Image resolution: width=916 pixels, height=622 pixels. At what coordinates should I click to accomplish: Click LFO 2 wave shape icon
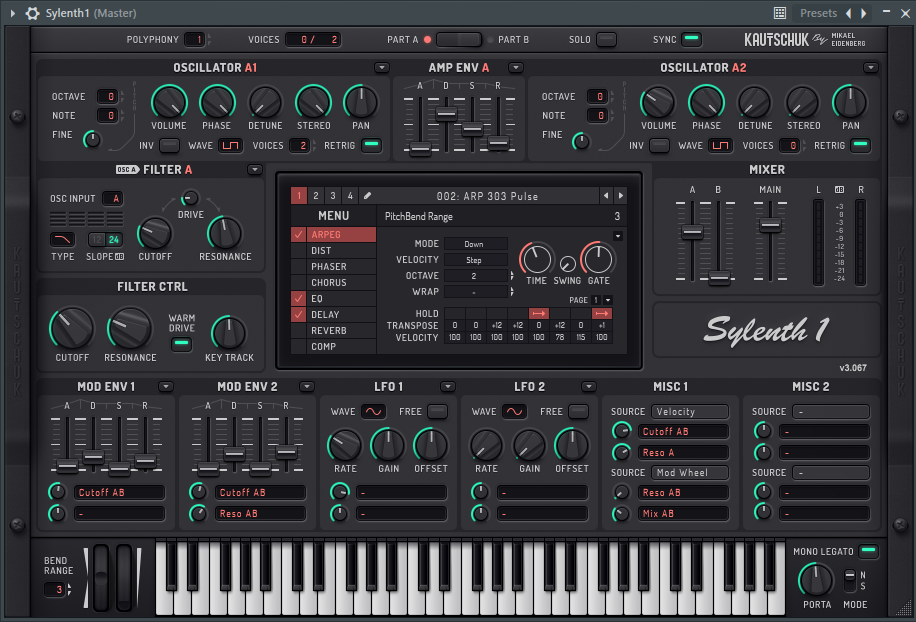pyautogui.click(x=515, y=412)
